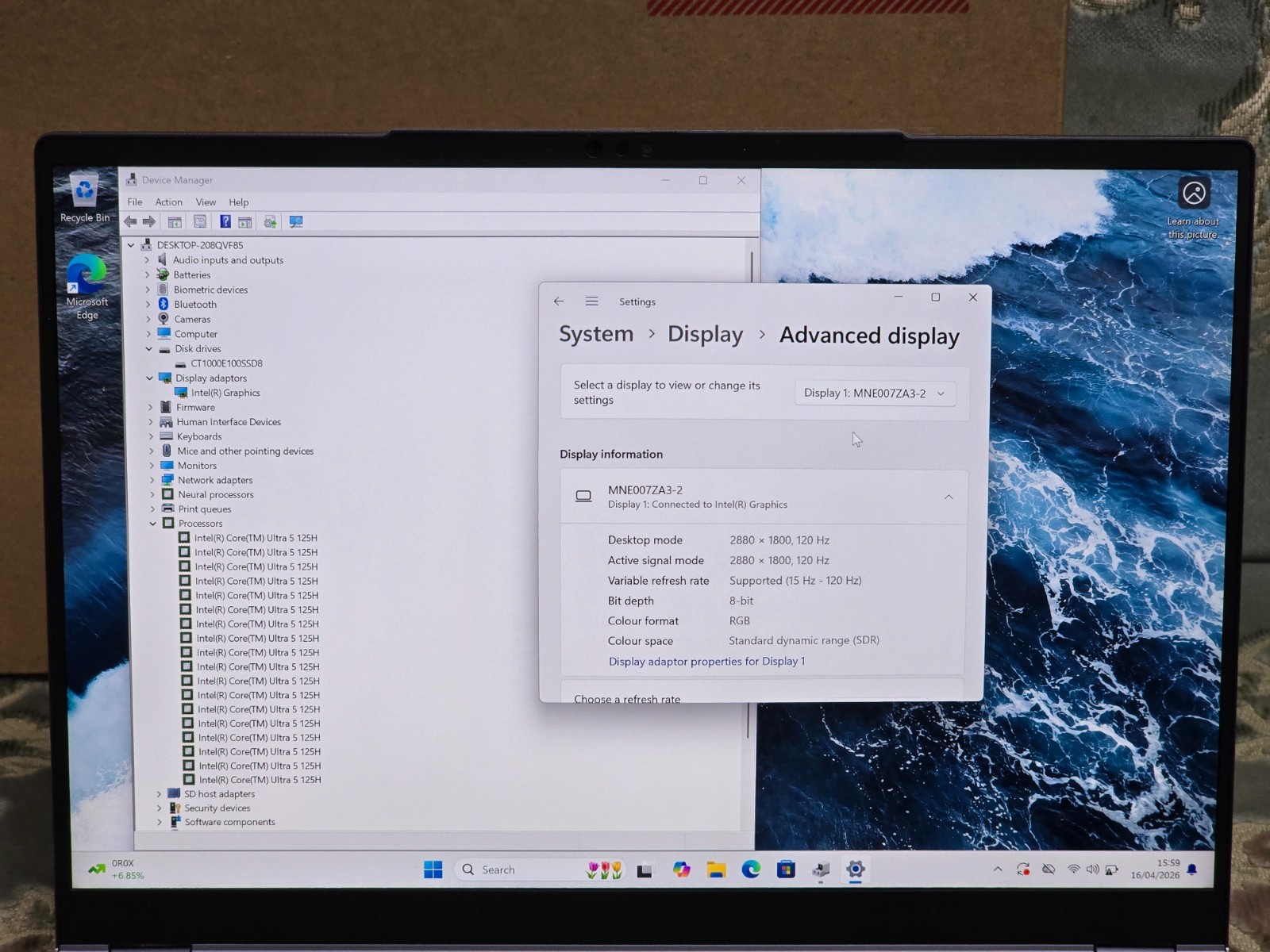The height and width of the screenshot is (952, 1270).
Task: Click the Help icon in Device Manager toolbar
Action: (225, 222)
